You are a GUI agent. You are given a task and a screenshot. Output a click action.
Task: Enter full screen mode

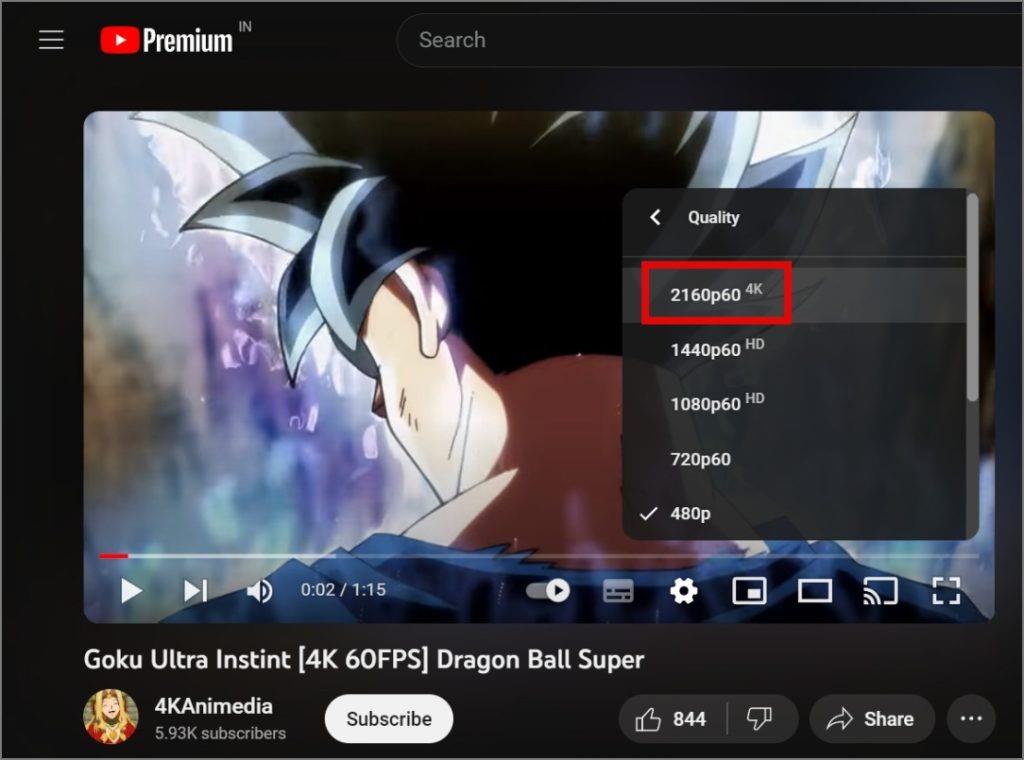point(946,592)
